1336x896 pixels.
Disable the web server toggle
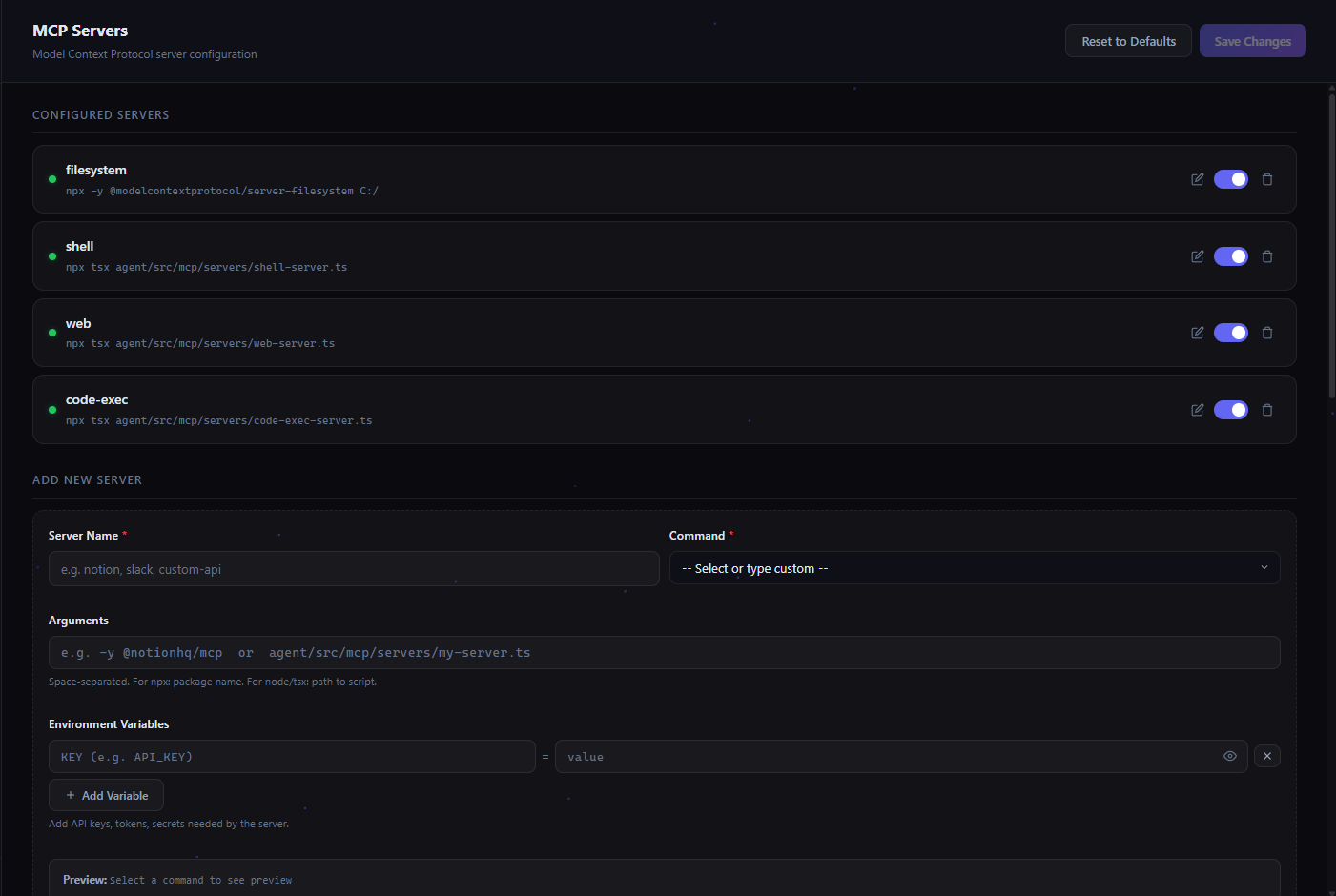coord(1231,333)
